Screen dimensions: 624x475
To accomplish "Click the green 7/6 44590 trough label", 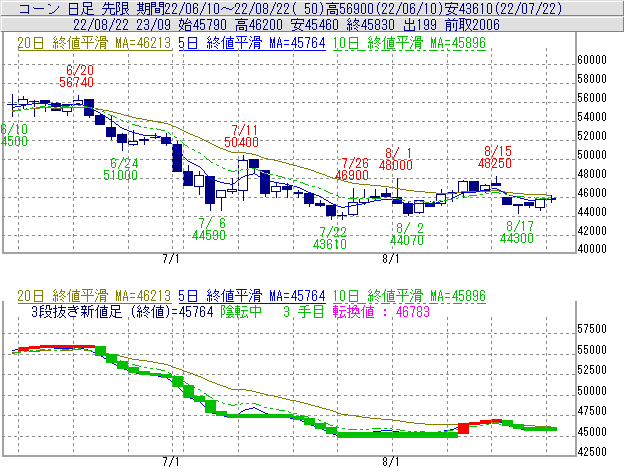I will (209, 229).
